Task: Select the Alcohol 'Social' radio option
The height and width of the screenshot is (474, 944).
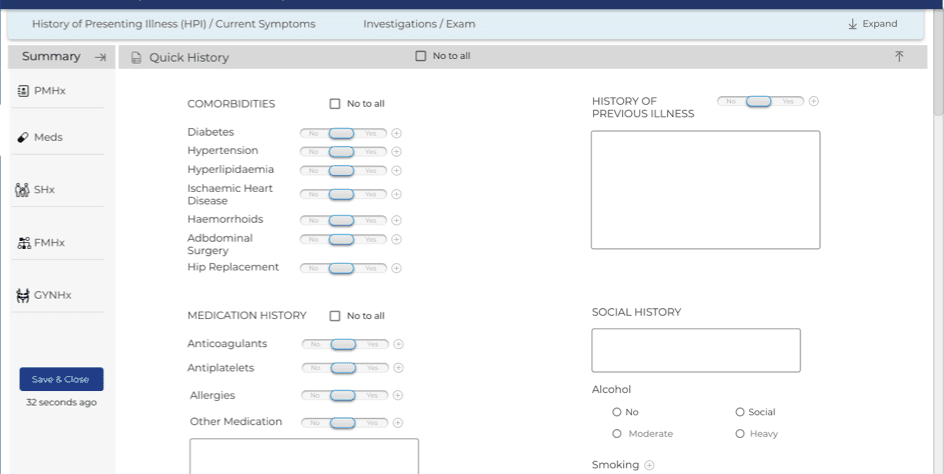Action: click(740, 412)
